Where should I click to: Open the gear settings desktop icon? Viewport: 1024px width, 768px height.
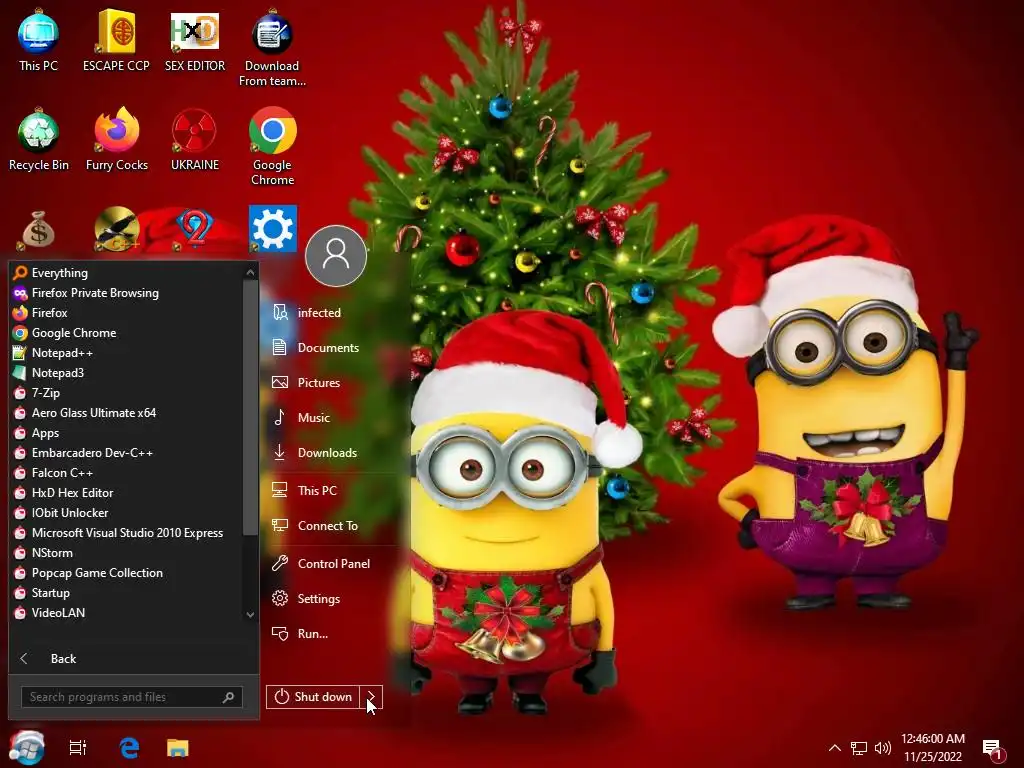coord(272,229)
